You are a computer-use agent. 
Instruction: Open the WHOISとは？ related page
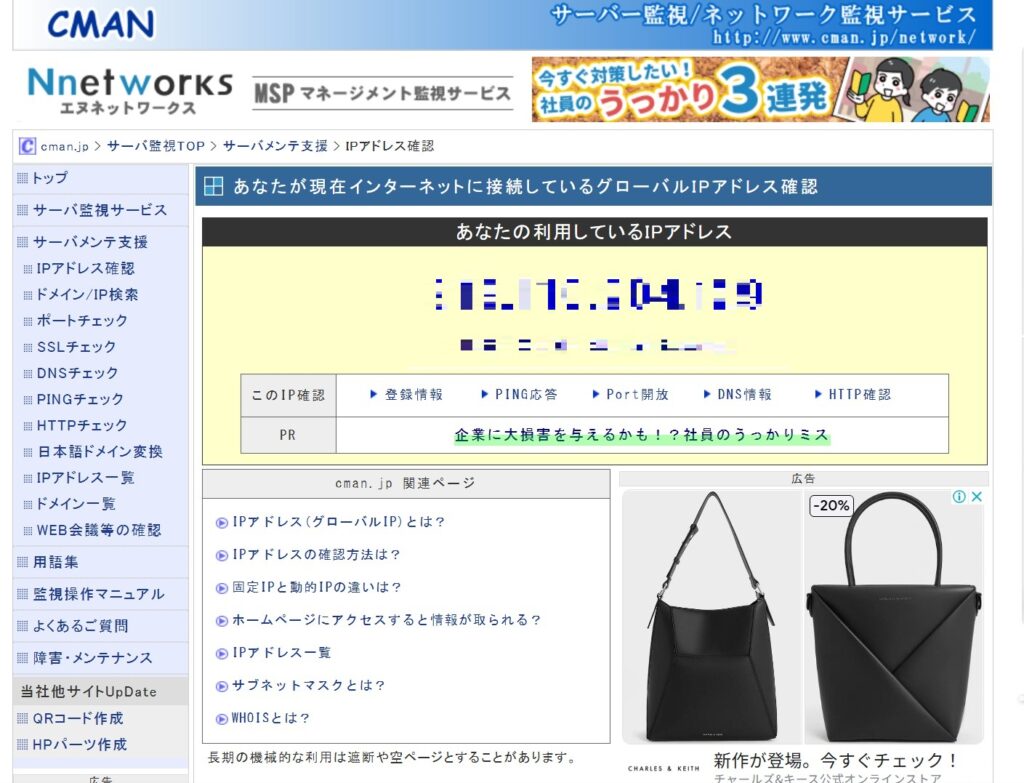tap(270, 718)
